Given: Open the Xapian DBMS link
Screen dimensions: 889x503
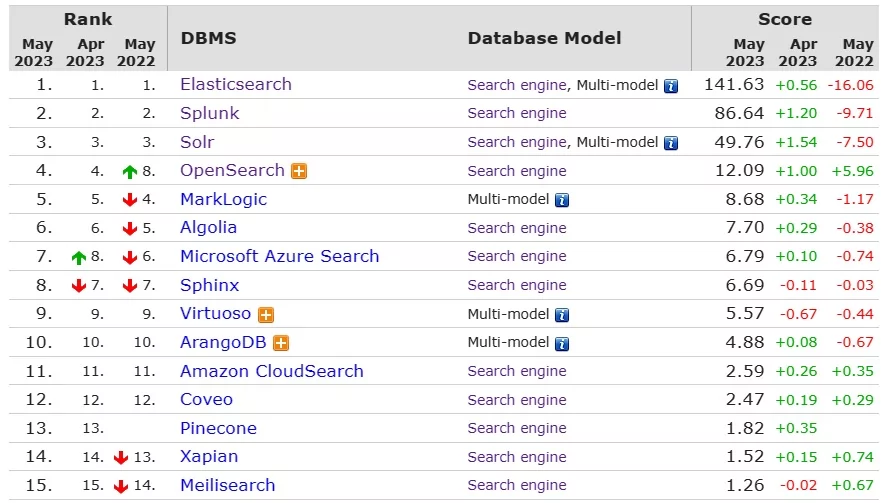Looking at the screenshot, I should coord(209,457).
